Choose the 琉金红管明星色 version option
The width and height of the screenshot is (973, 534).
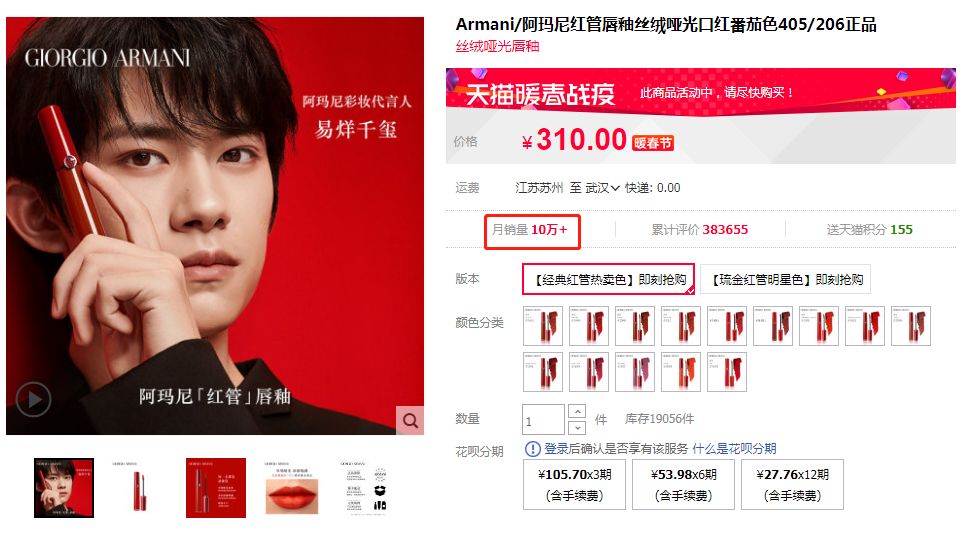coord(786,279)
